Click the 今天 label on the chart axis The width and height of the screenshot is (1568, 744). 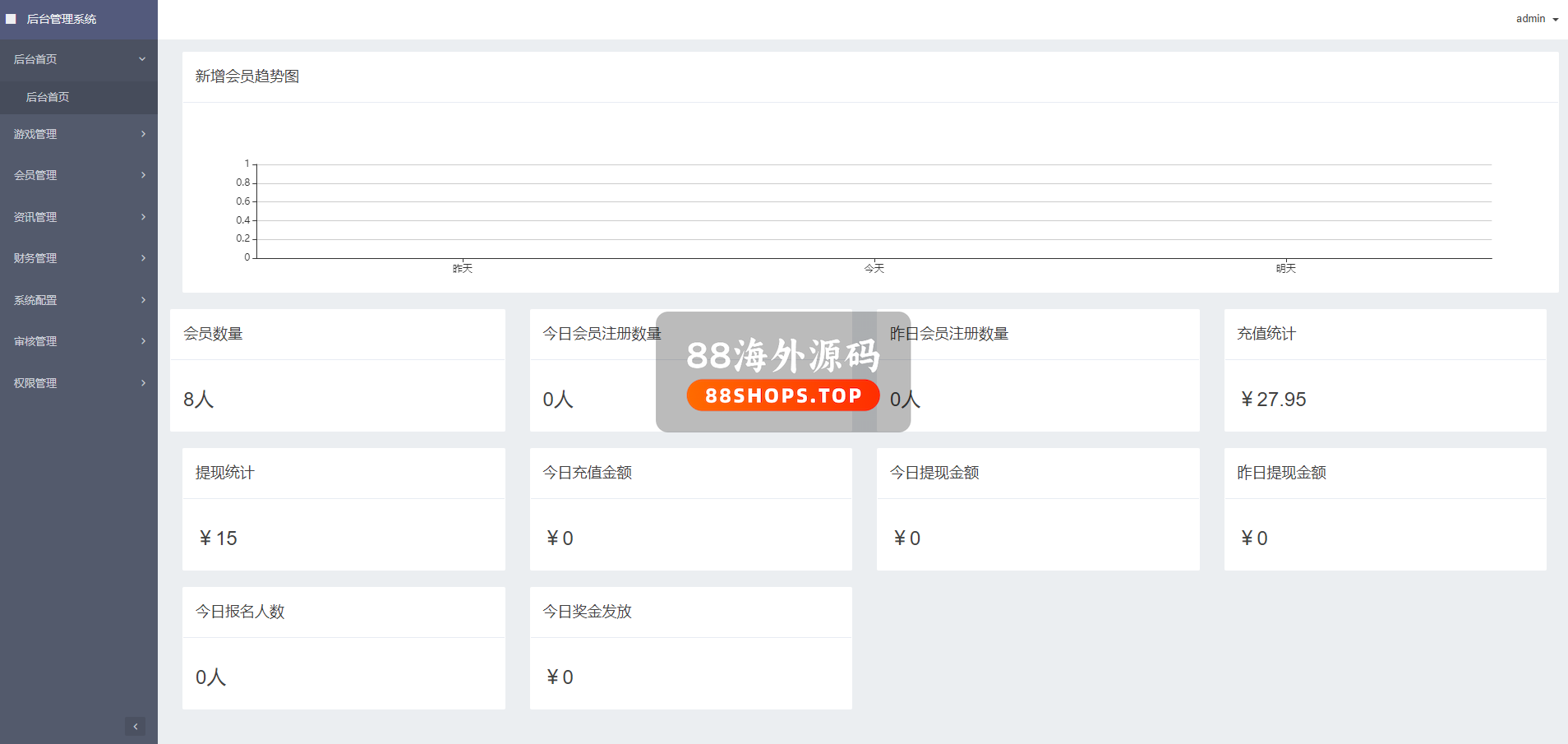(874, 268)
